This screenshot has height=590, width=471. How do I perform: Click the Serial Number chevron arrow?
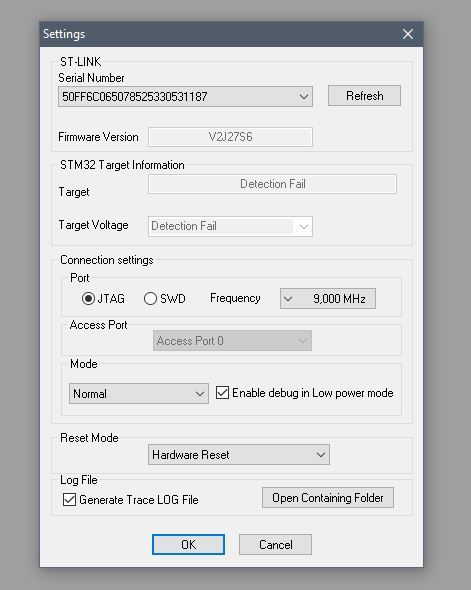pyautogui.click(x=304, y=97)
